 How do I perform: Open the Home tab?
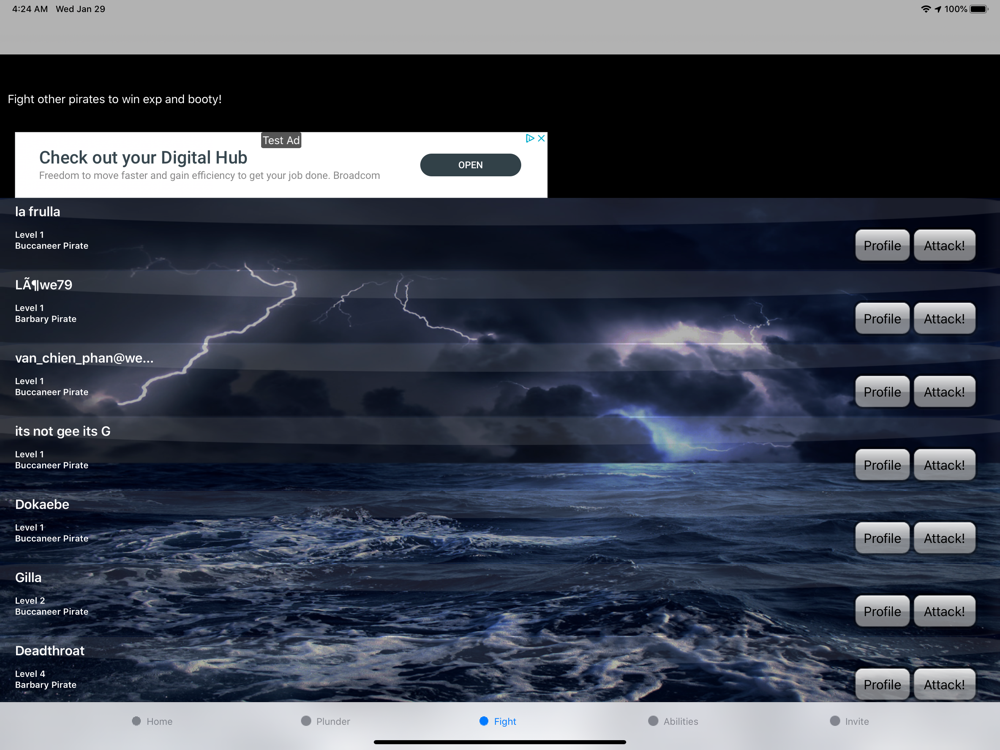pos(152,721)
